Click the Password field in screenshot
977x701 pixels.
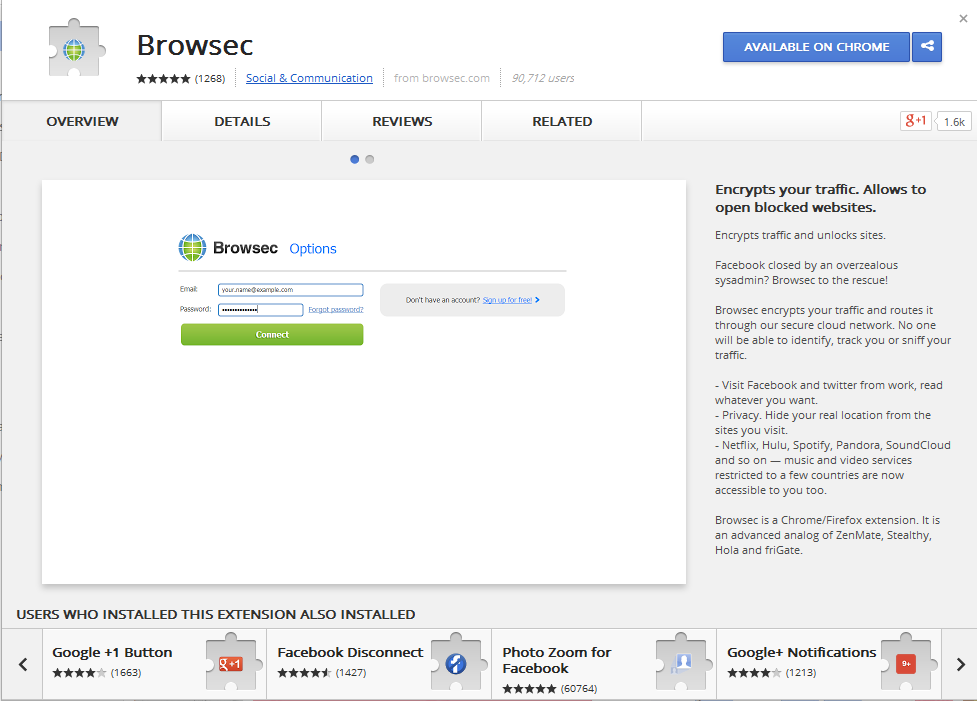click(x=260, y=310)
